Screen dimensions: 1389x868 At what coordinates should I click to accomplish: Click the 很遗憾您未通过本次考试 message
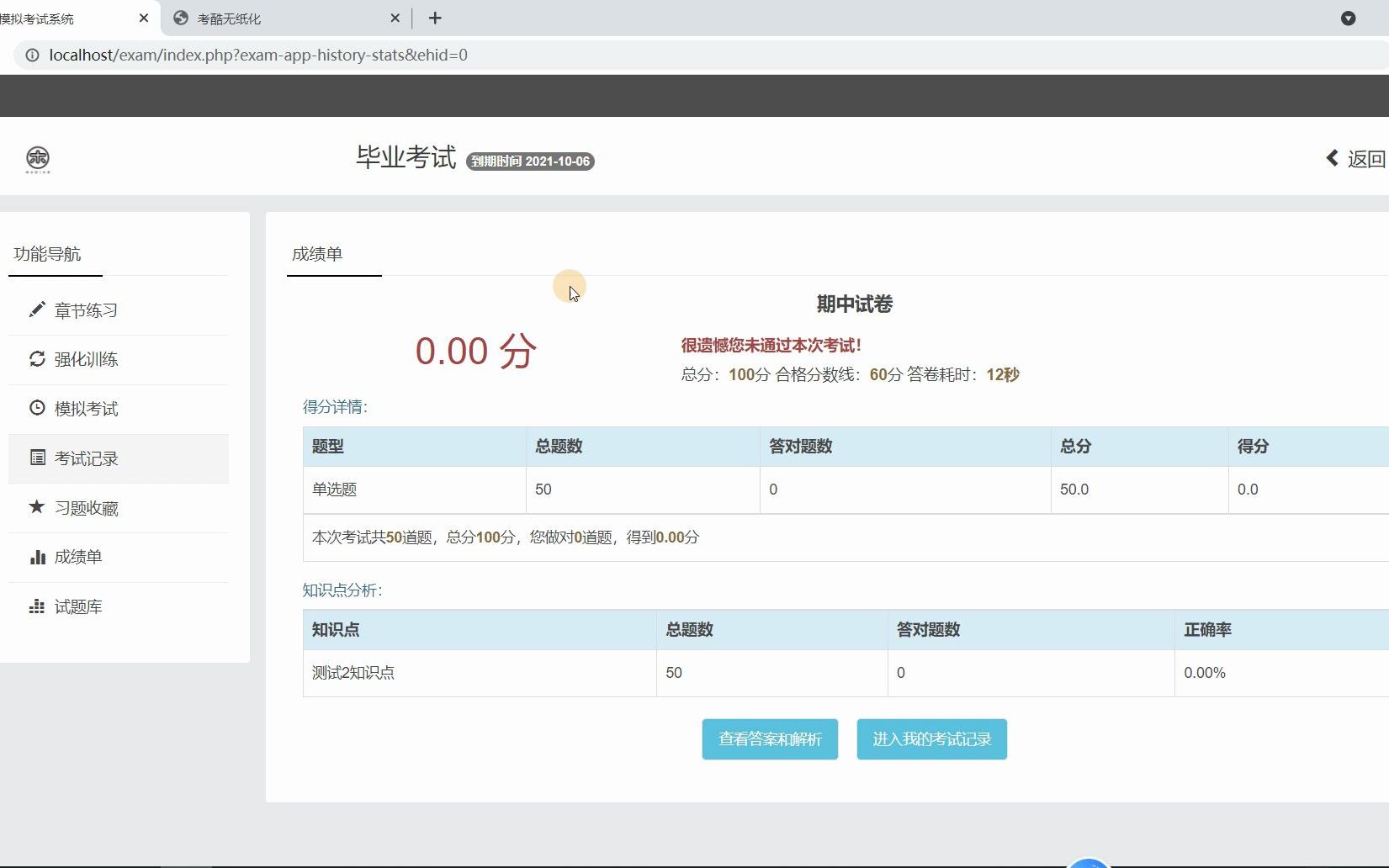pyautogui.click(x=771, y=345)
